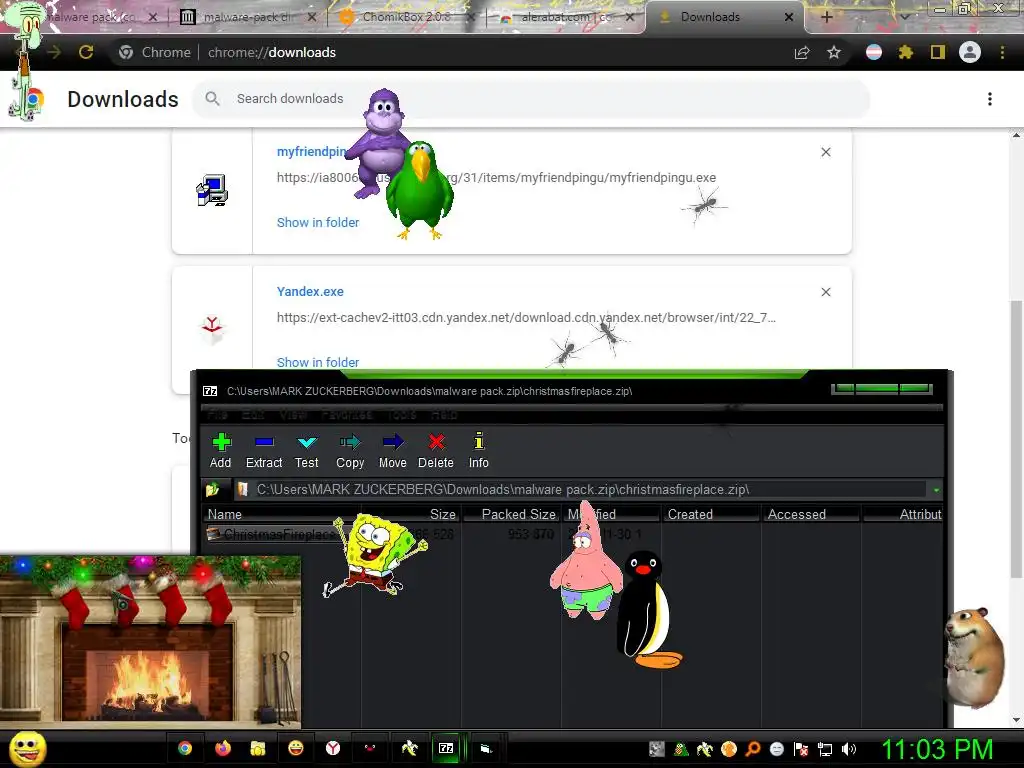Screen dimensions: 1024x768
Task: Switch to the ChomikBox 2.0.8 tab
Action: click(x=405, y=17)
